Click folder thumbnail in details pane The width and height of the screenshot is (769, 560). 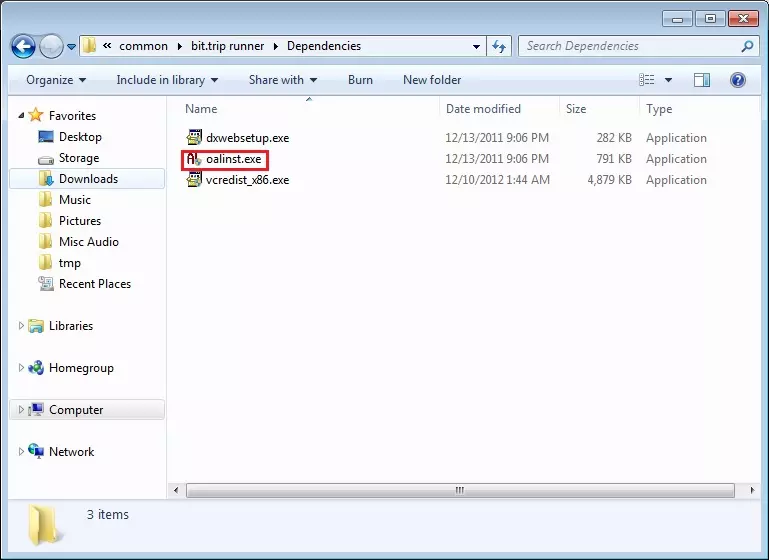tap(45, 525)
